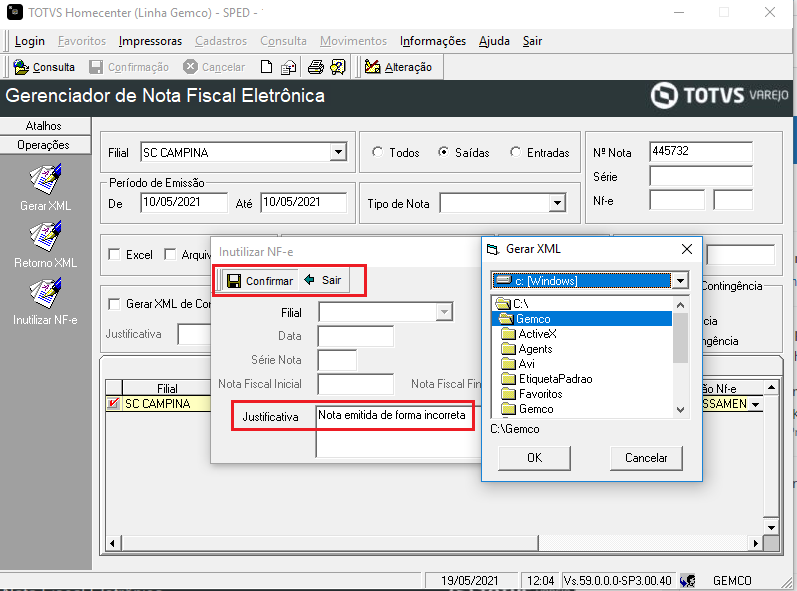Viewport: 797px width, 591px height.
Task: Switch to the Operações tab
Action: (x=46, y=145)
